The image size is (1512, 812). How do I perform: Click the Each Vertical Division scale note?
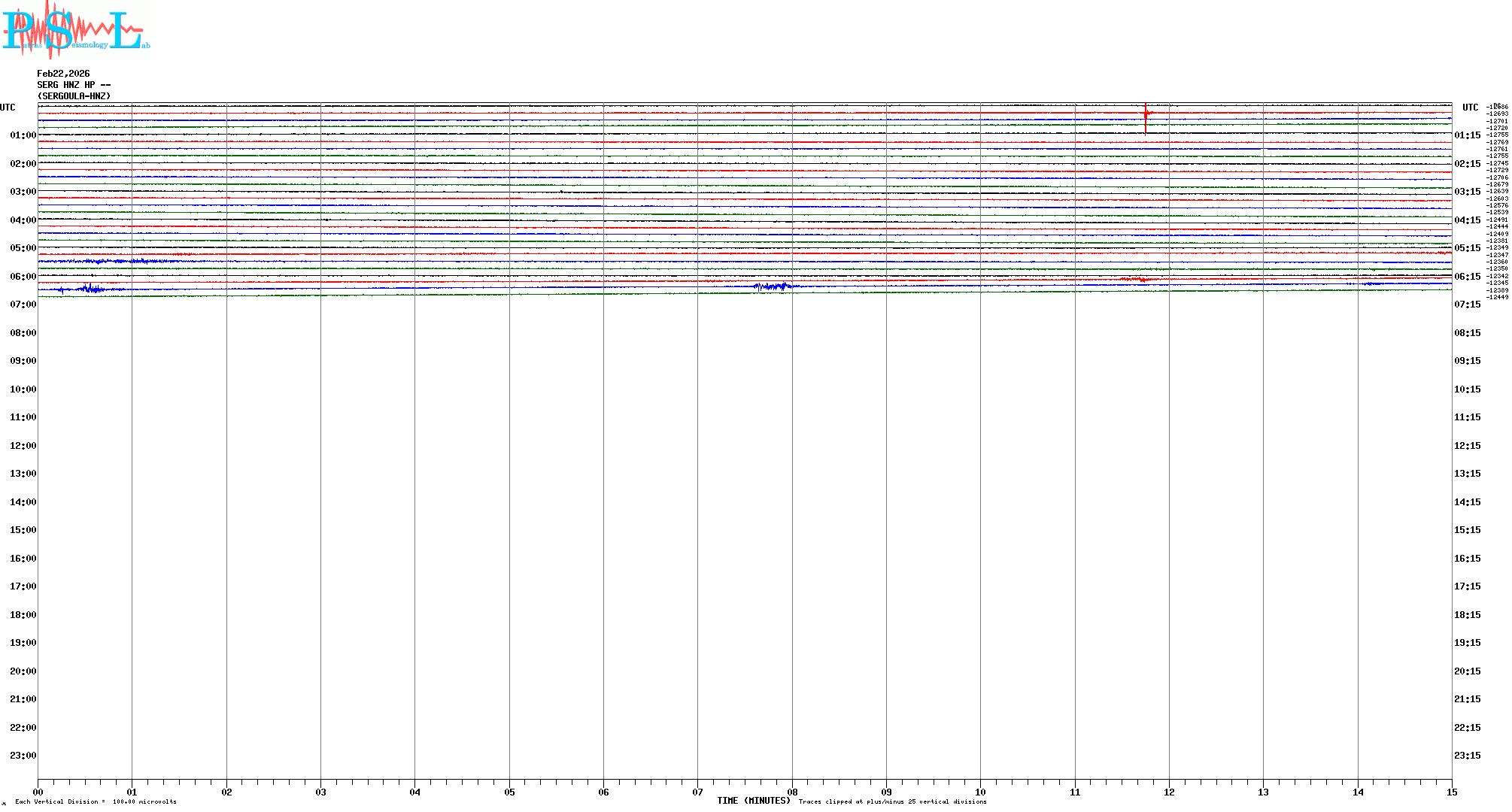[96, 801]
